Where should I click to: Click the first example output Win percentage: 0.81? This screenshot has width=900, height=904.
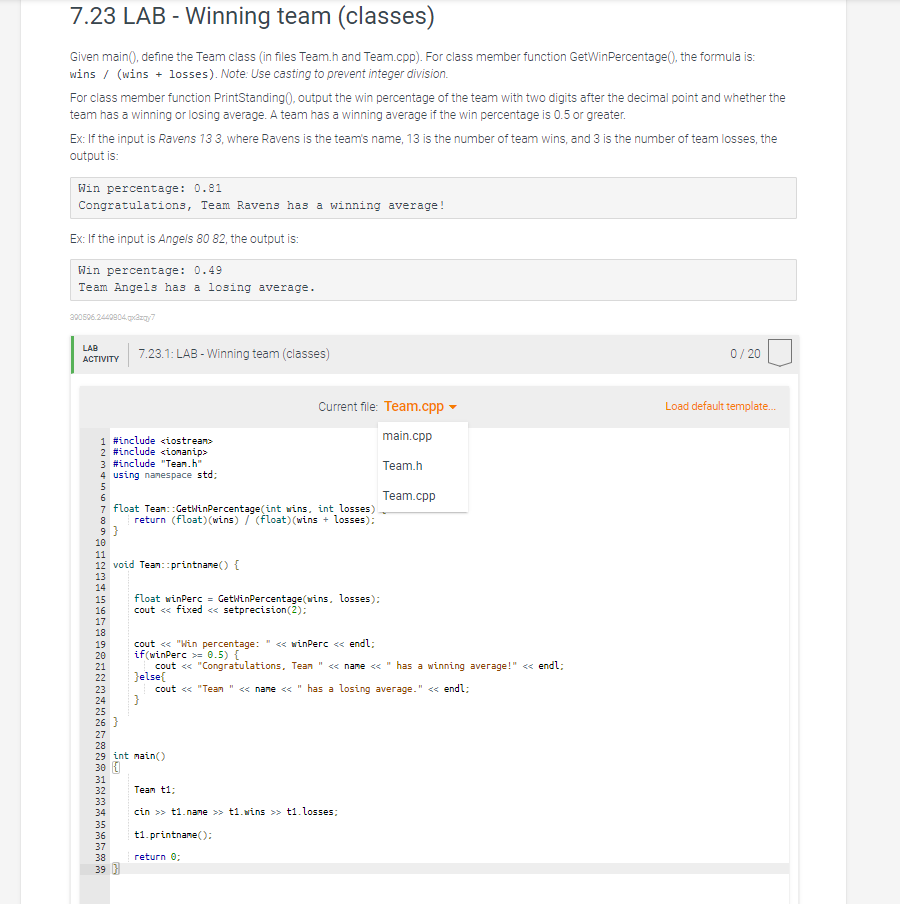click(x=150, y=189)
